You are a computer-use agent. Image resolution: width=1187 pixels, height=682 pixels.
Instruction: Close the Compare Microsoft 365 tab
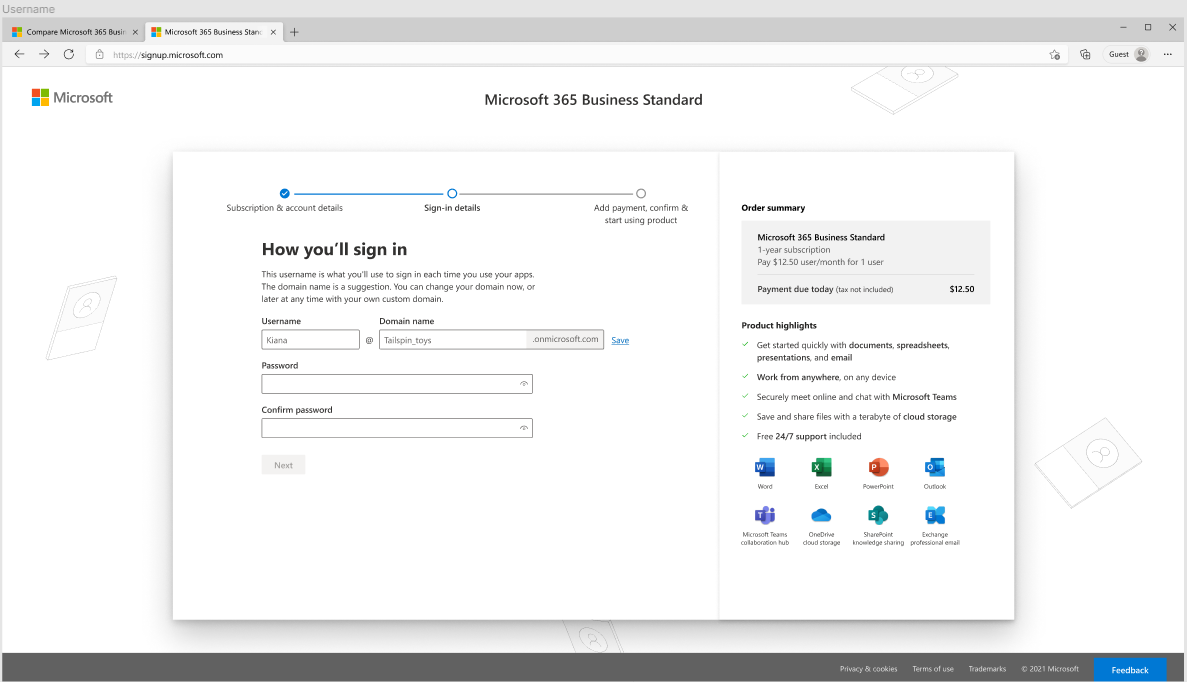136,32
